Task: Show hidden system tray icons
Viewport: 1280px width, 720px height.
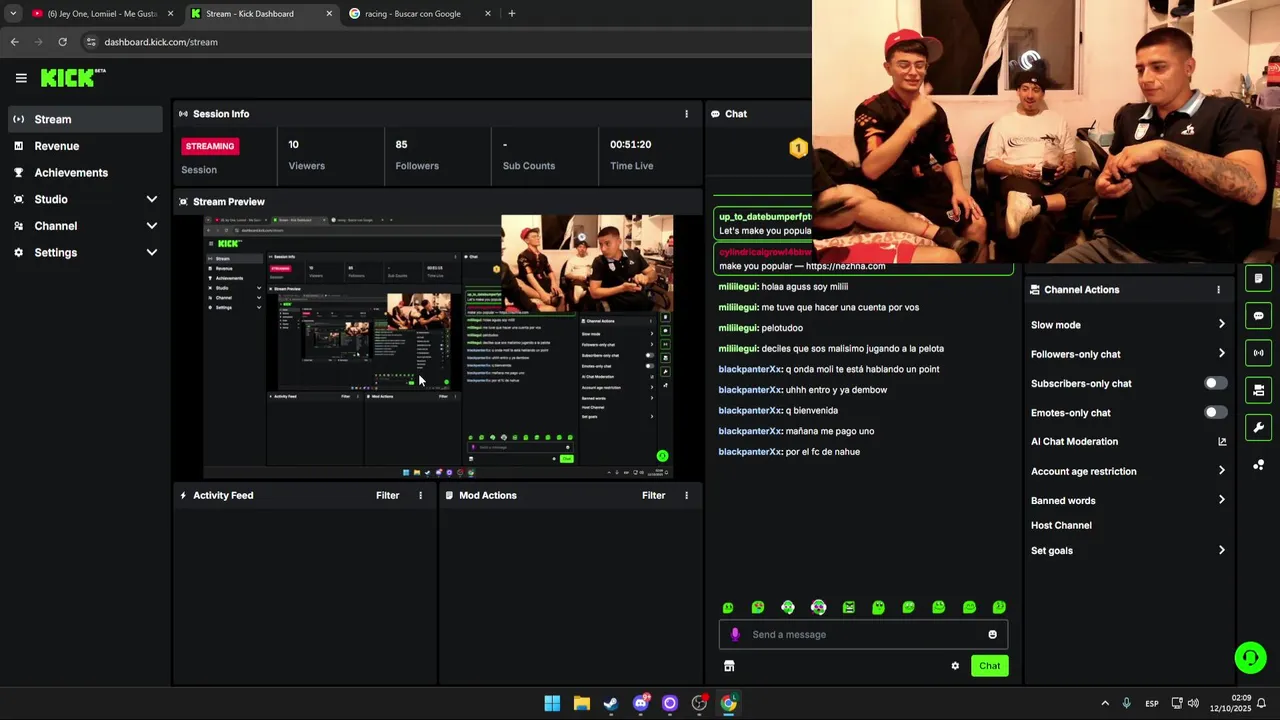Action: point(1105,703)
